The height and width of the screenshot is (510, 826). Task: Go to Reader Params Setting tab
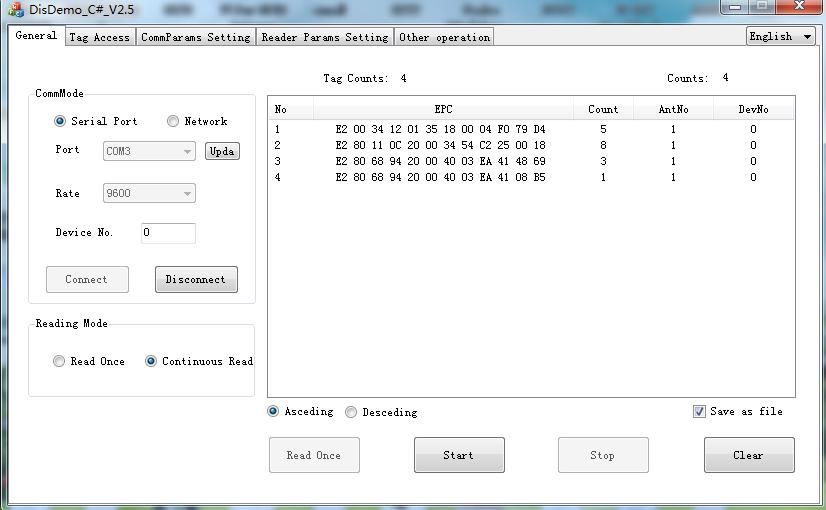pos(324,37)
